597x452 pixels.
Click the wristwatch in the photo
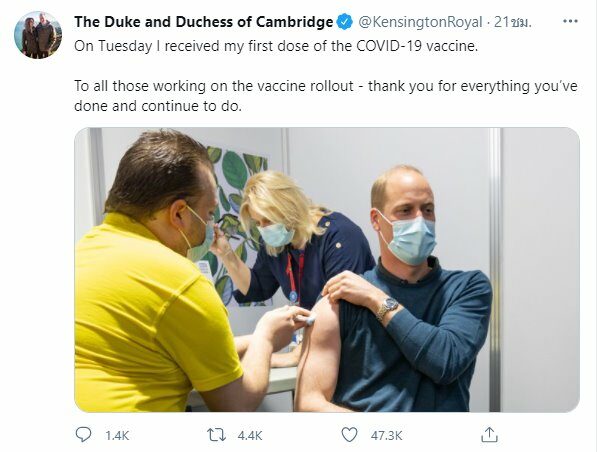point(387,308)
